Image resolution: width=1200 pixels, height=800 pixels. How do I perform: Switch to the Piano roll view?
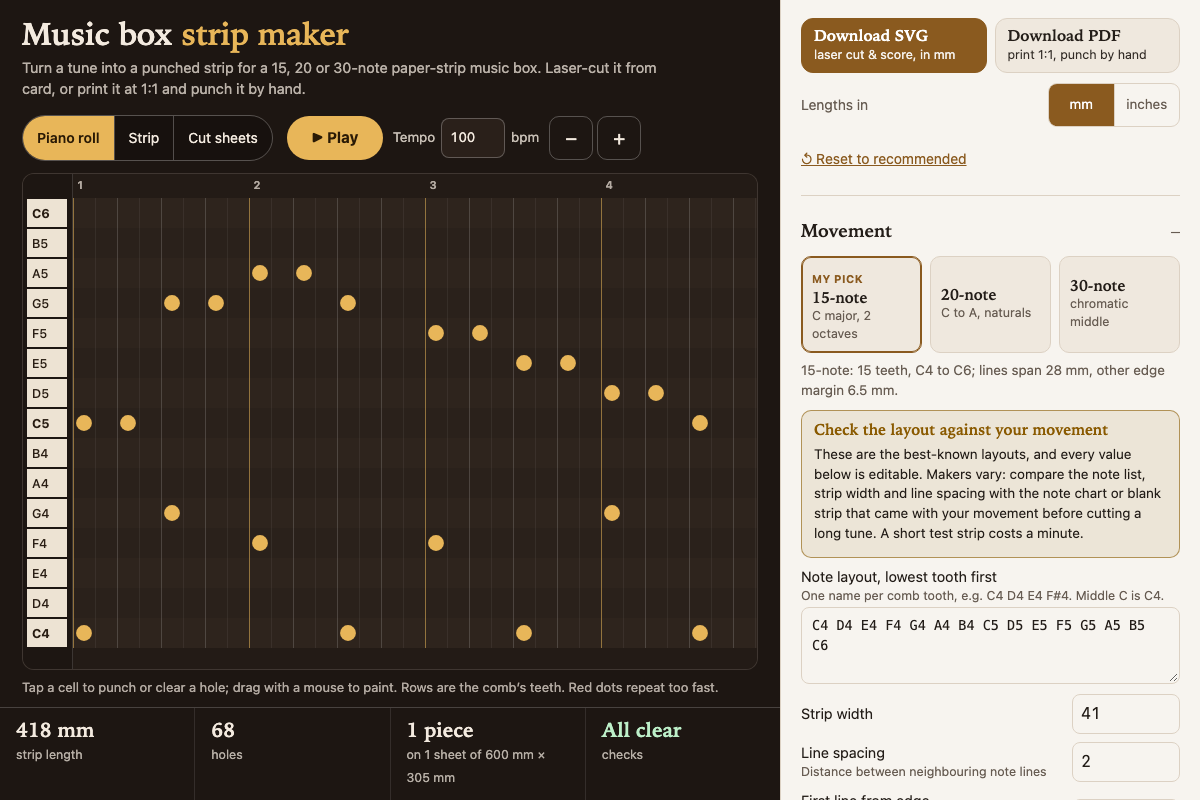tap(68, 138)
